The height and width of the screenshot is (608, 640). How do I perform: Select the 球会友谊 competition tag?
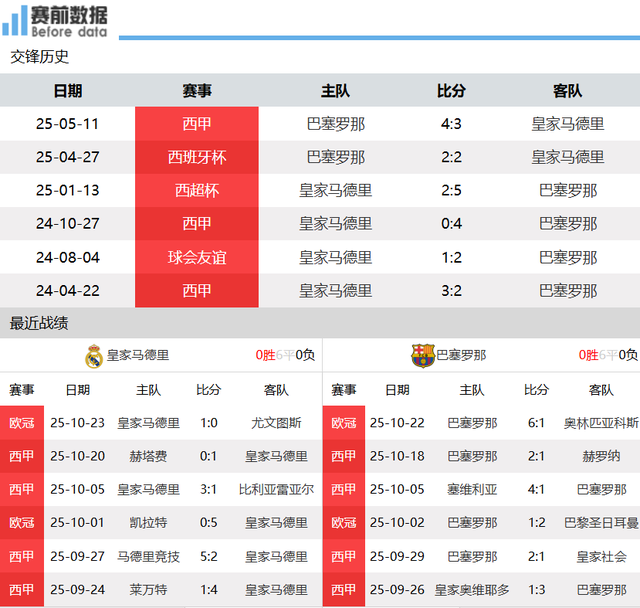(197, 257)
